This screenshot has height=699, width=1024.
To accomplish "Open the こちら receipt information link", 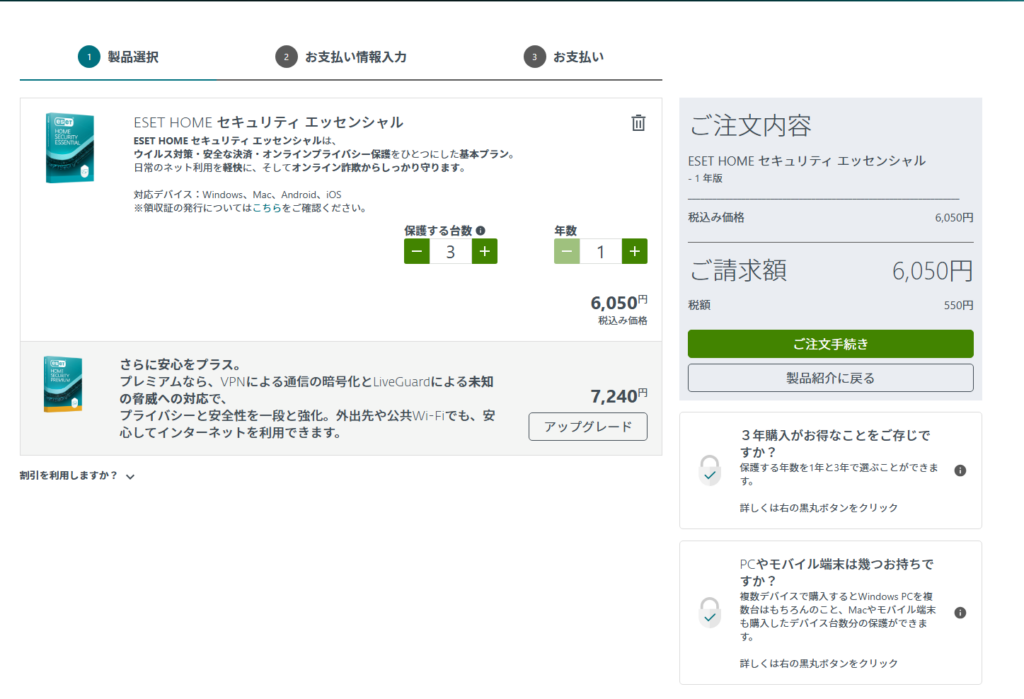I will [x=266, y=208].
